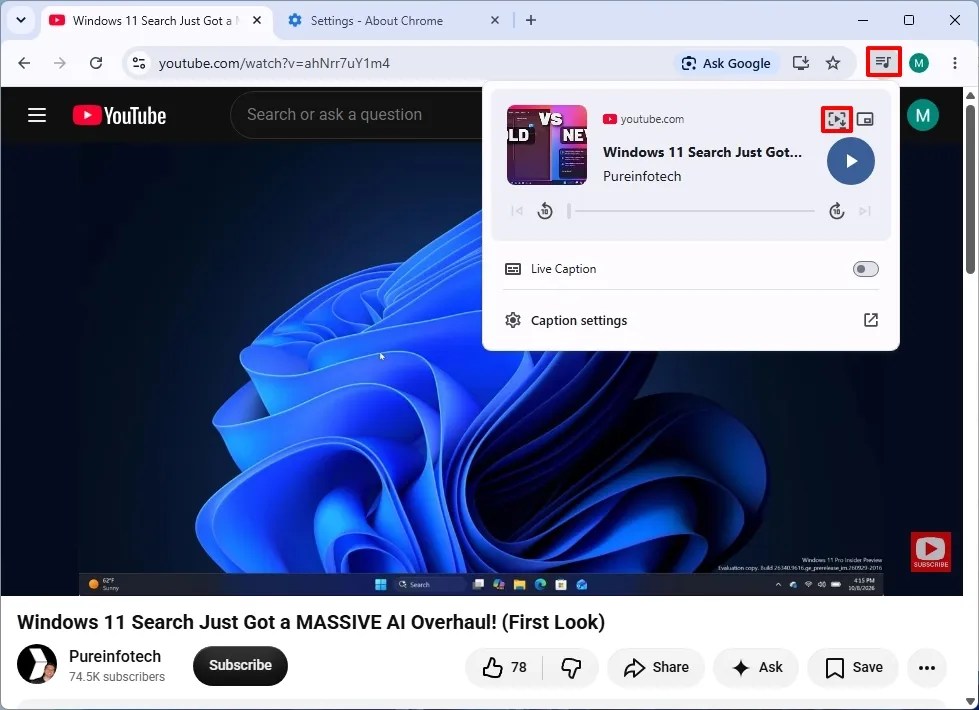This screenshot has width=979, height=710.
Task: Like the video with thumbs up
Action: pyautogui.click(x=504, y=668)
